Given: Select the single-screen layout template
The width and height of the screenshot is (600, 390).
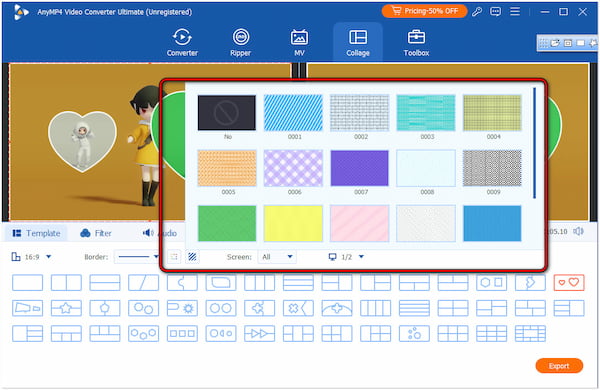Looking at the screenshot, I should tap(28, 283).
